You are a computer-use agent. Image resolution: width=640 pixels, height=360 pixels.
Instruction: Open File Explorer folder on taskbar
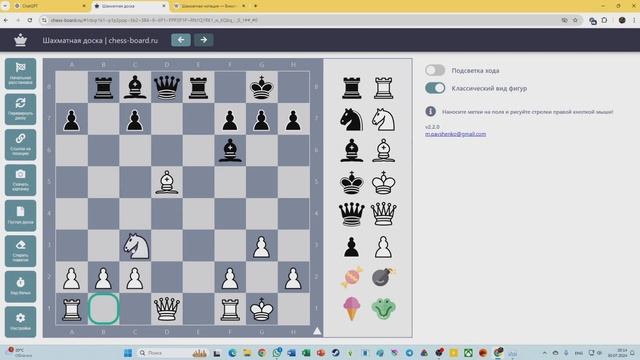coord(247,353)
